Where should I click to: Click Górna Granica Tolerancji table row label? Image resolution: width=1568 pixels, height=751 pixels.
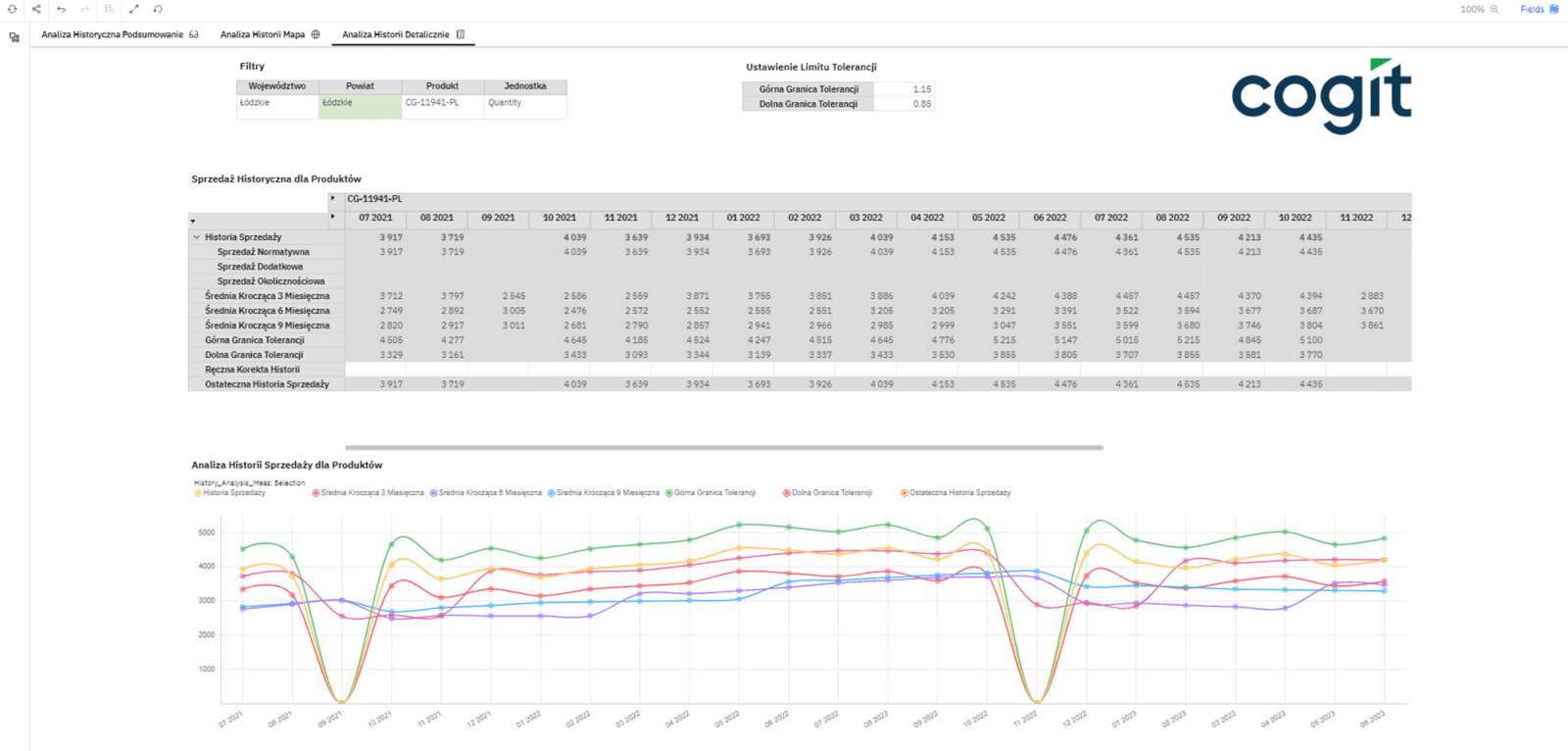pyautogui.click(x=254, y=340)
